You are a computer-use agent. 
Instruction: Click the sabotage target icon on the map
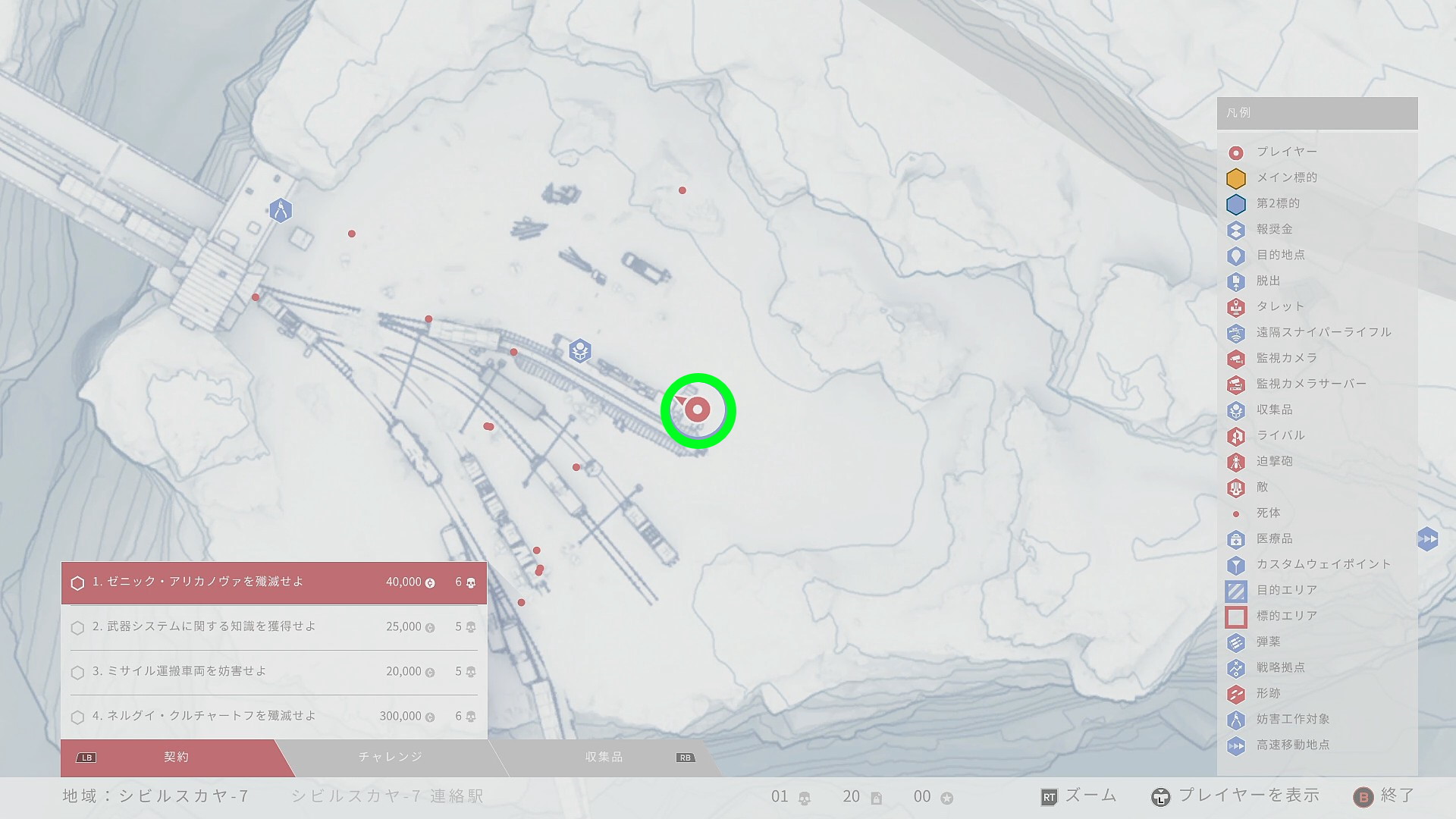281,210
